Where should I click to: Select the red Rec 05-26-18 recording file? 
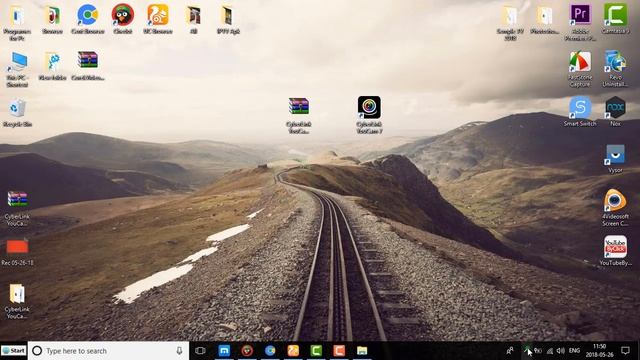[x=17, y=247]
